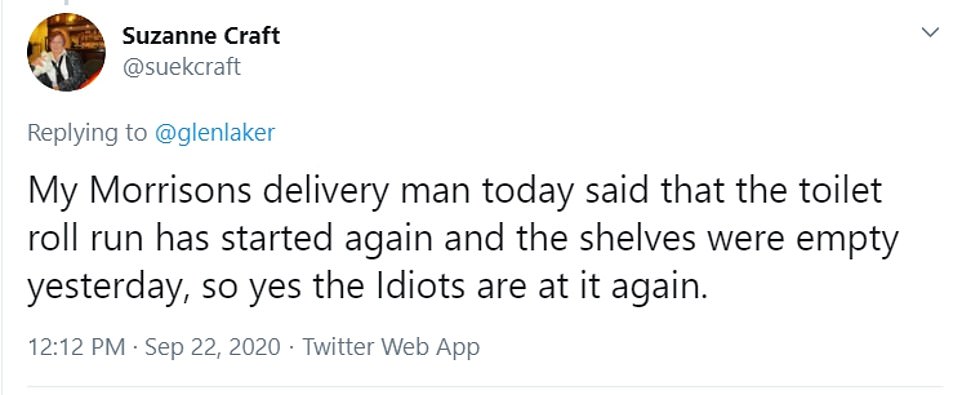
Task: Click the 'Replying to' label text
Action: 87,134
